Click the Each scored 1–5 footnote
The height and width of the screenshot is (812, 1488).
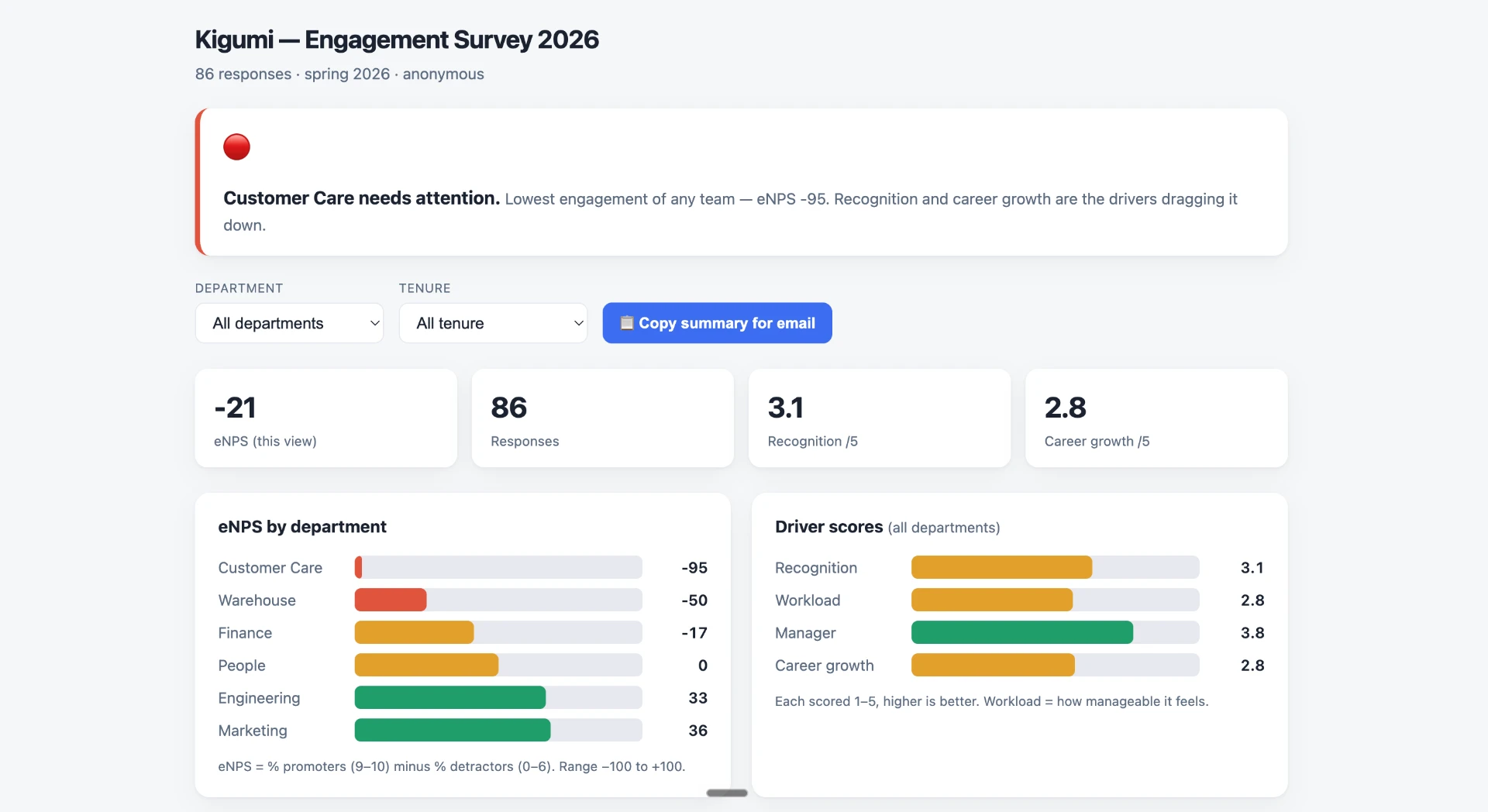click(991, 701)
